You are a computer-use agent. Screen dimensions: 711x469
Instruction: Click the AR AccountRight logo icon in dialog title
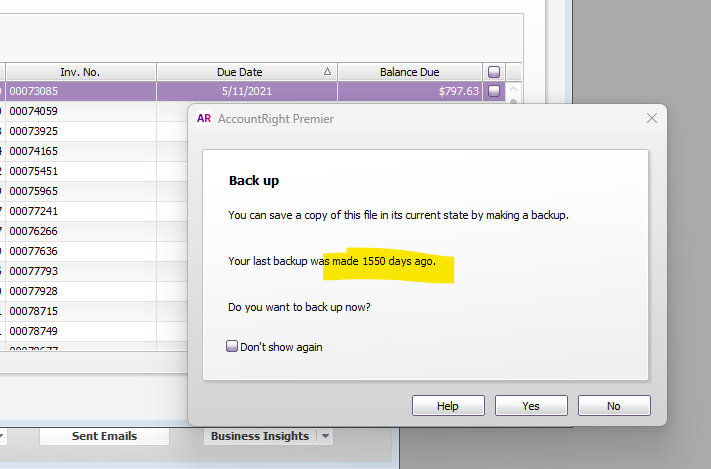pos(204,119)
